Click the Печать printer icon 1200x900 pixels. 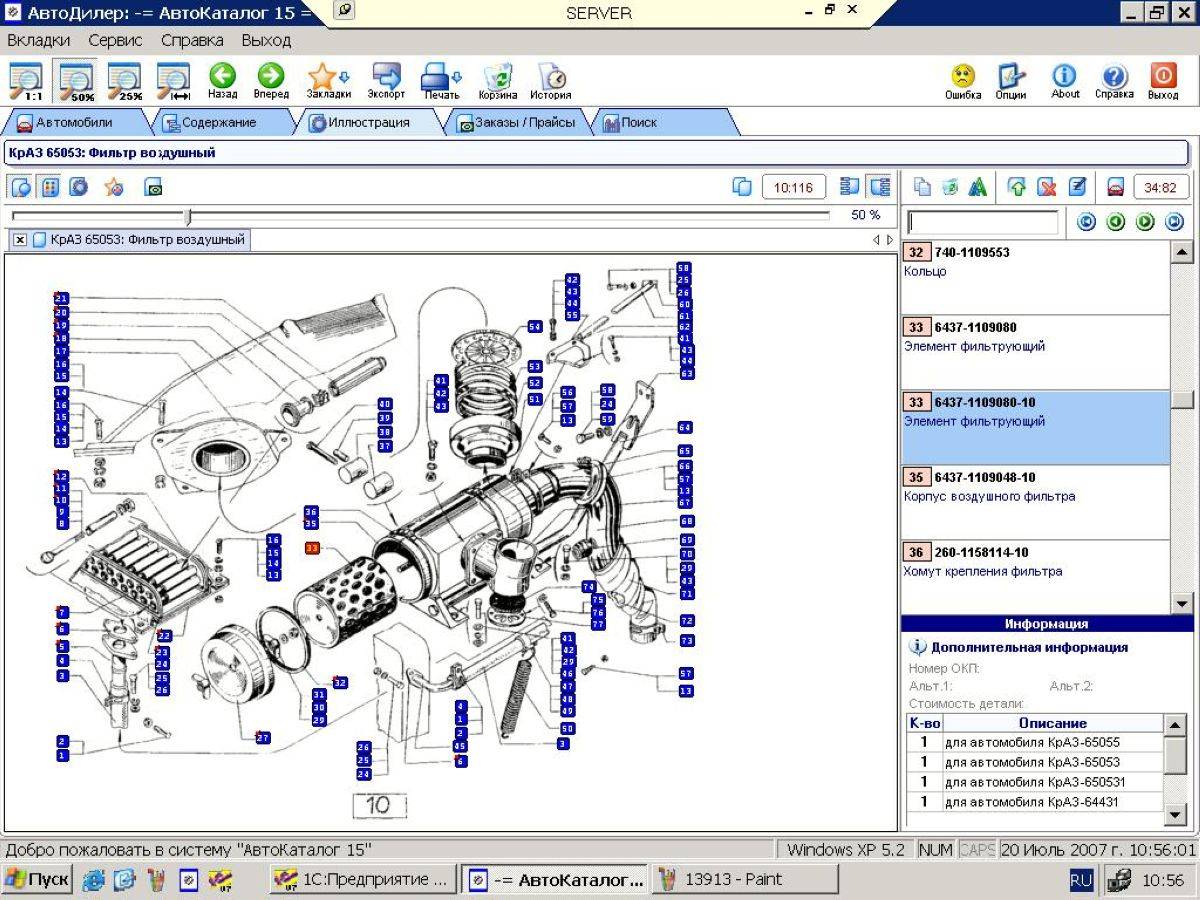[x=441, y=81]
